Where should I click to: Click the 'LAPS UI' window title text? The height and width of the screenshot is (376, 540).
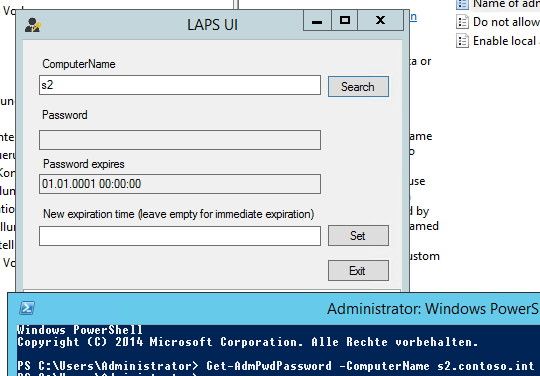click(x=212, y=25)
